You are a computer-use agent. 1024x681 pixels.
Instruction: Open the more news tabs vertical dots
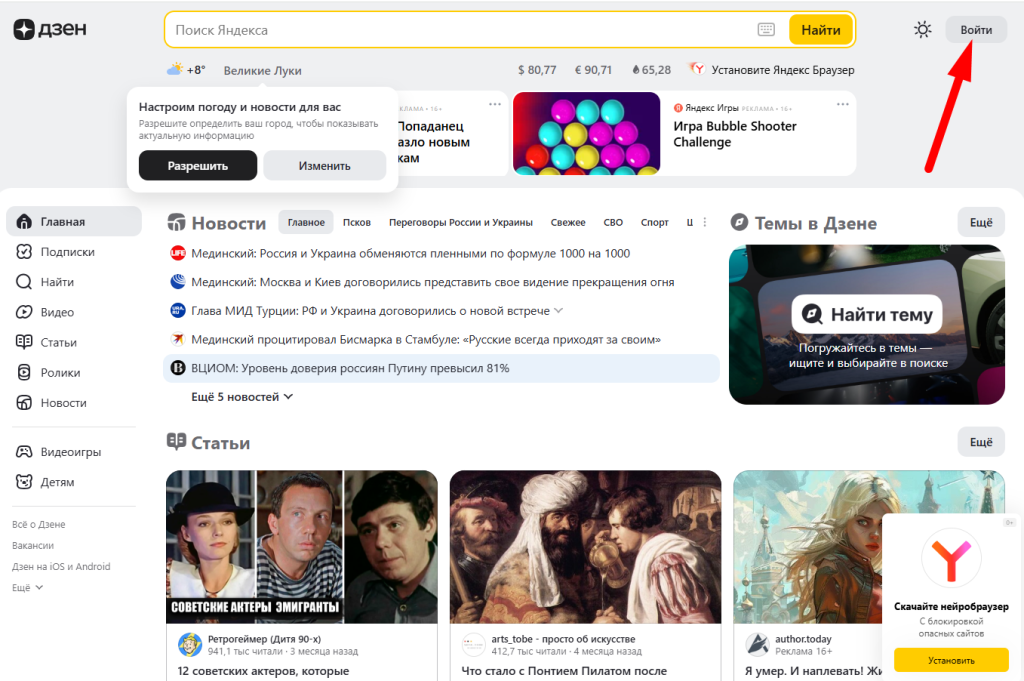[705, 222]
